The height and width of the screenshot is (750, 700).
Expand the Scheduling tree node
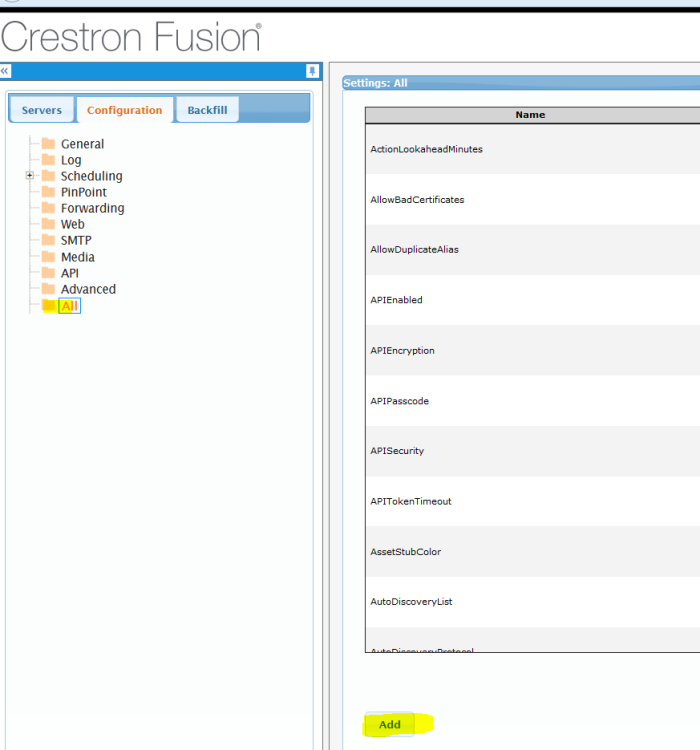click(x=30, y=176)
